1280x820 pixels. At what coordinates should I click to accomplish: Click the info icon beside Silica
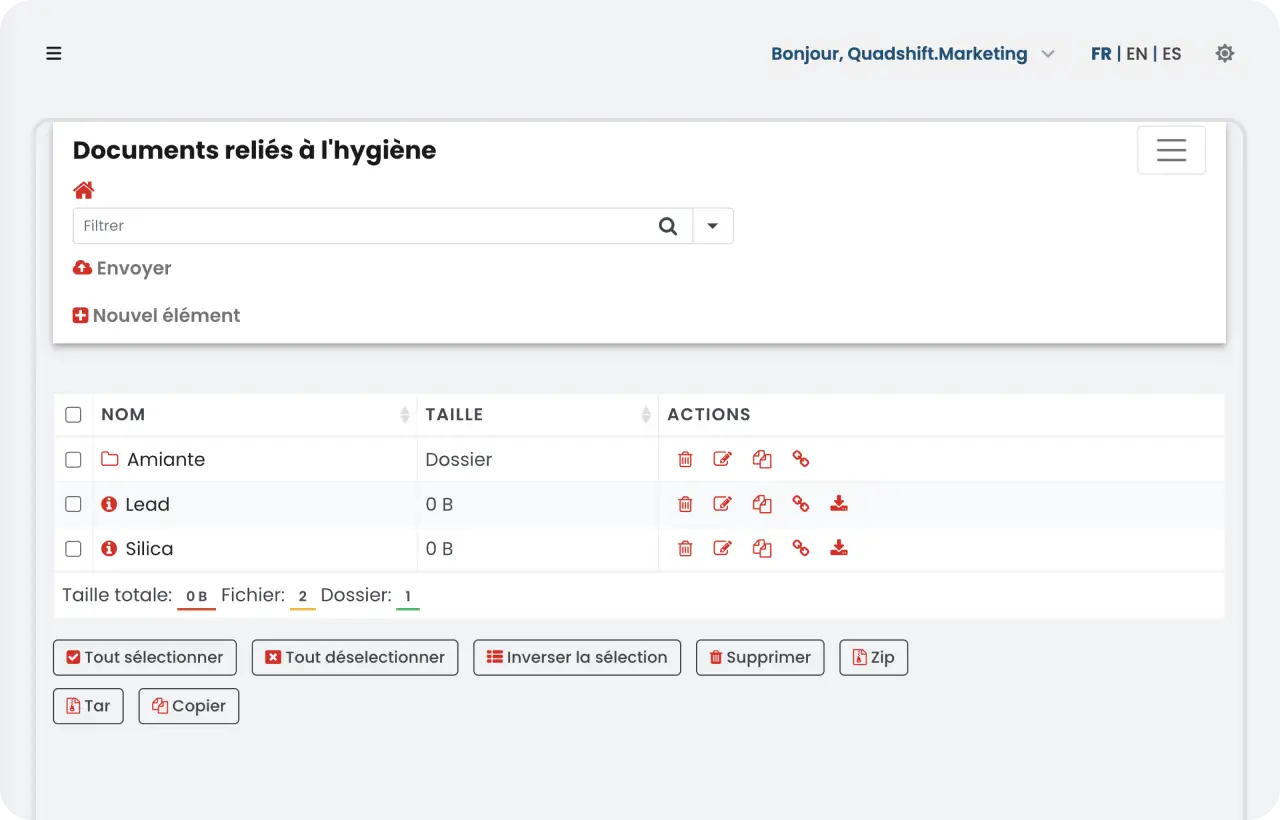point(110,548)
